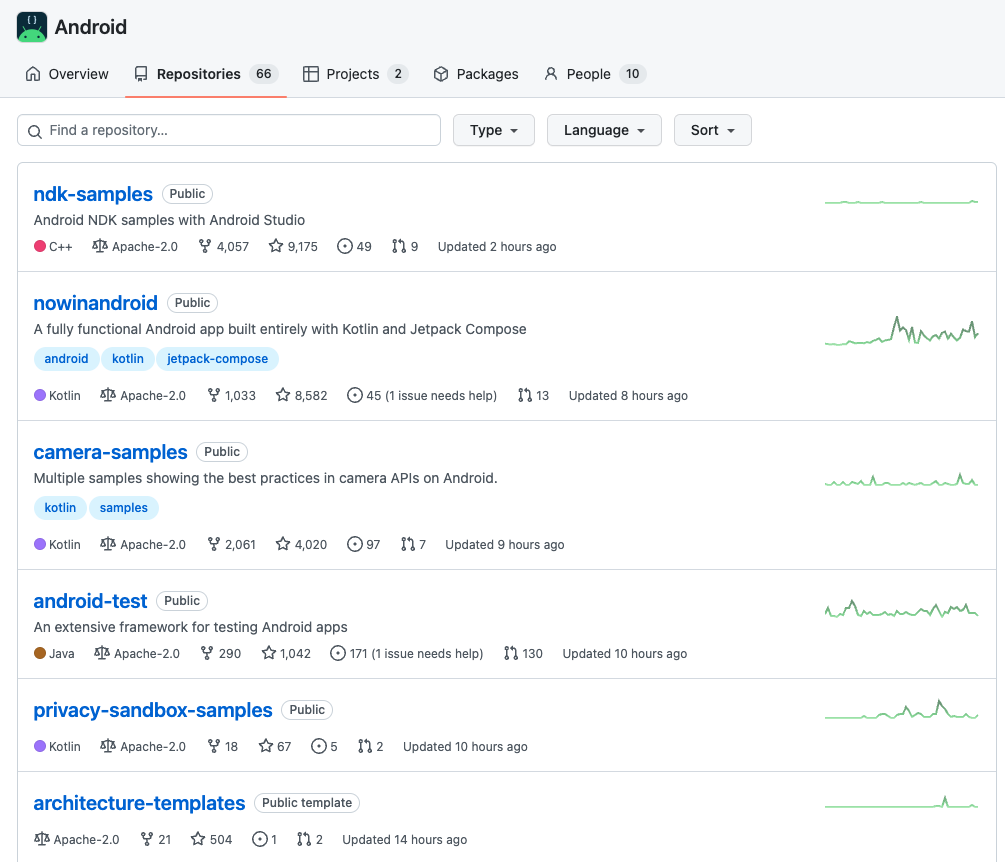The height and width of the screenshot is (862, 1005).
Task: Open camera-samples 97 open issues
Action: coord(363,545)
